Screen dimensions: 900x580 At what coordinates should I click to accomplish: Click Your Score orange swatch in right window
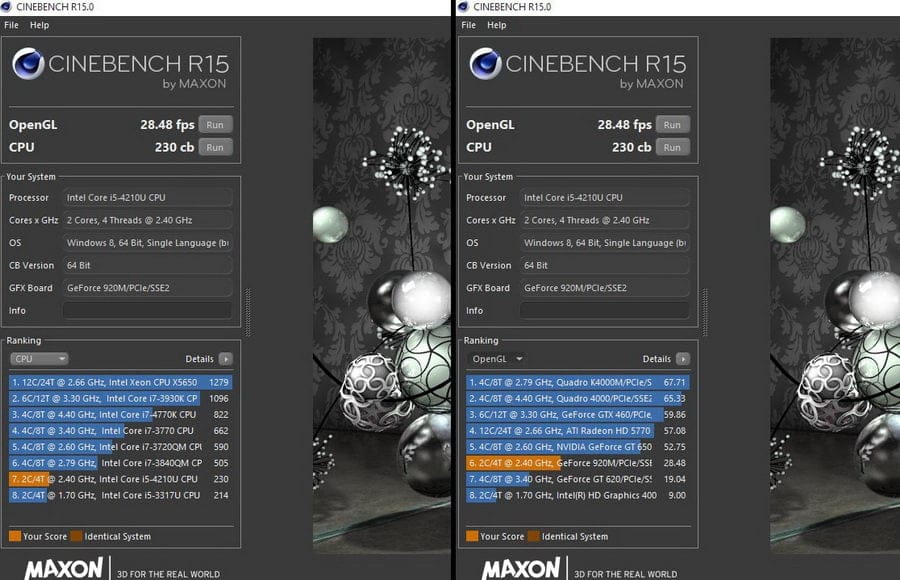472,536
